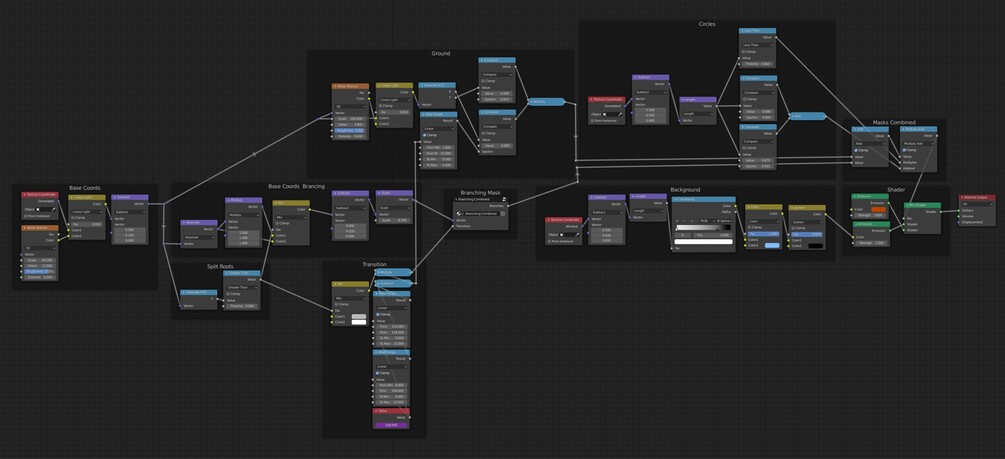Click Roughness slider on Ground Noise Texture

(x=350, y=130)
